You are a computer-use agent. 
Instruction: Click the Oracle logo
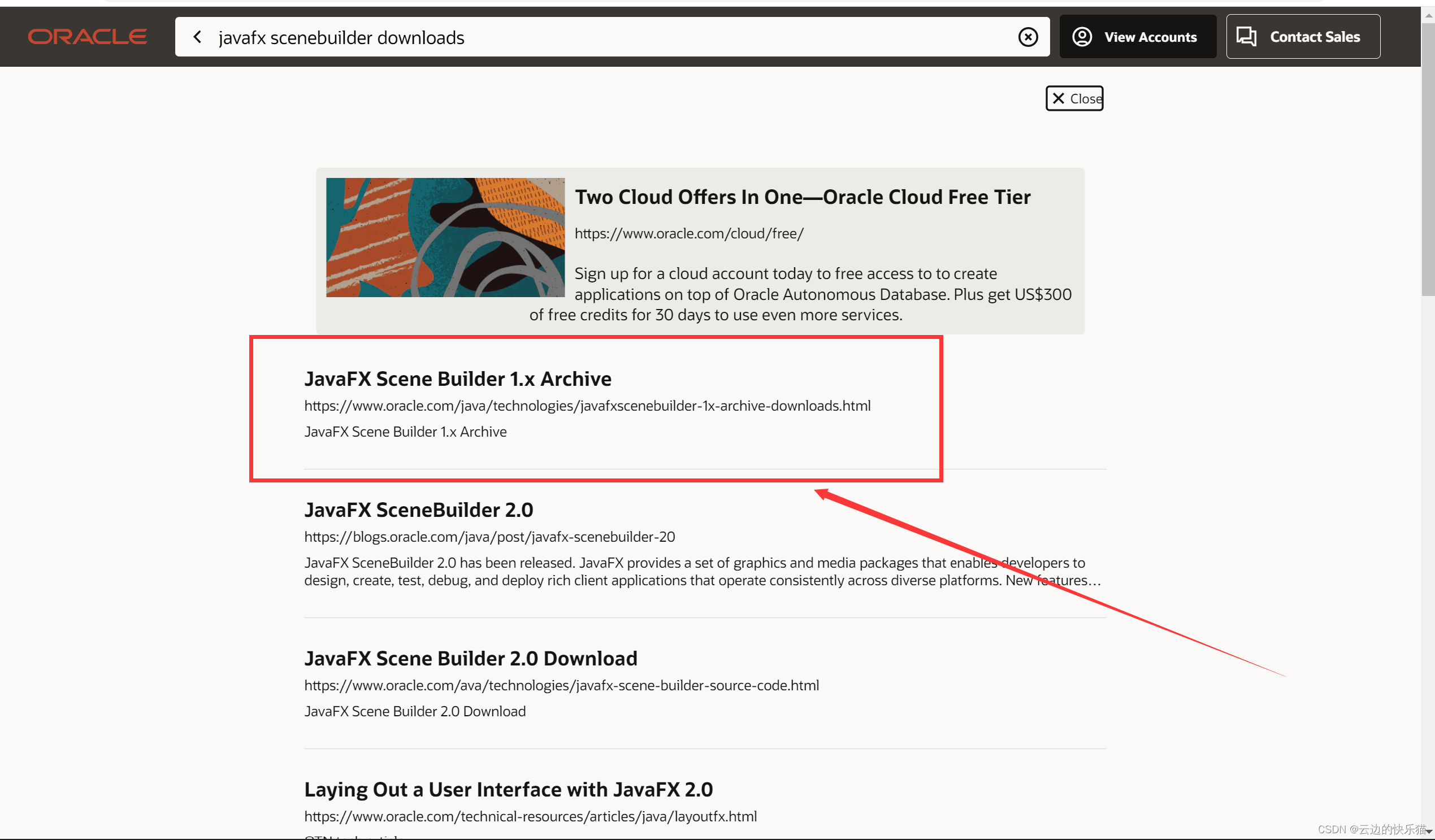click(87, 37)
